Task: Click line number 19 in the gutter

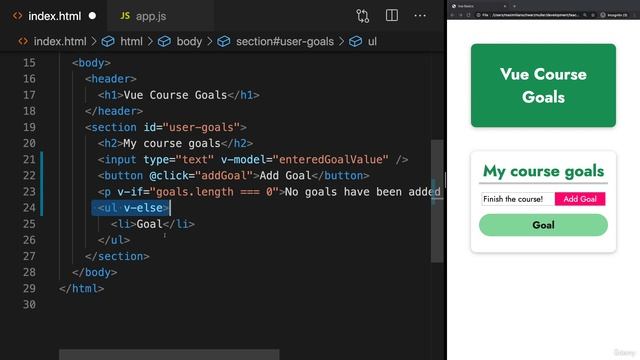Action: click(29, 127)
